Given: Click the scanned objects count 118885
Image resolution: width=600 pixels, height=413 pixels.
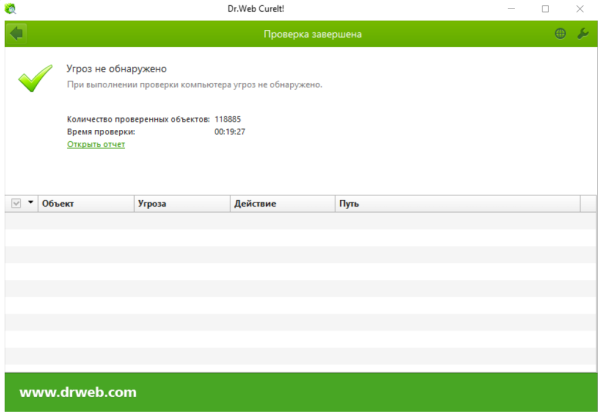Looking at the screenshot, I should coord(228,119).
